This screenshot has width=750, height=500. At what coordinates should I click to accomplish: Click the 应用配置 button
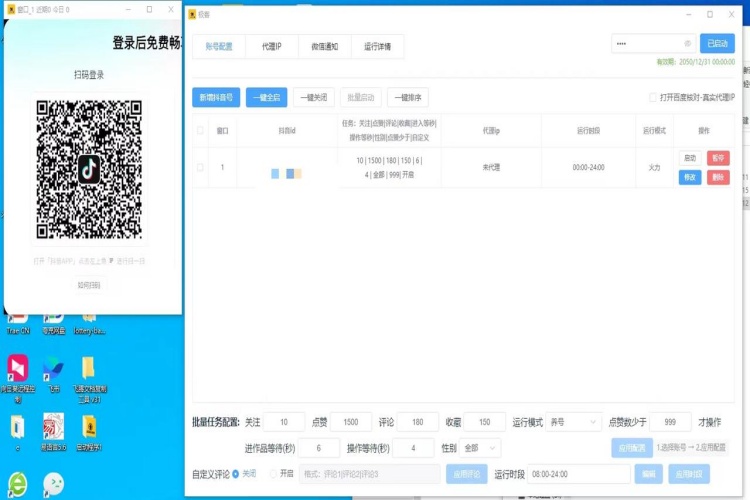click(632, 448)
